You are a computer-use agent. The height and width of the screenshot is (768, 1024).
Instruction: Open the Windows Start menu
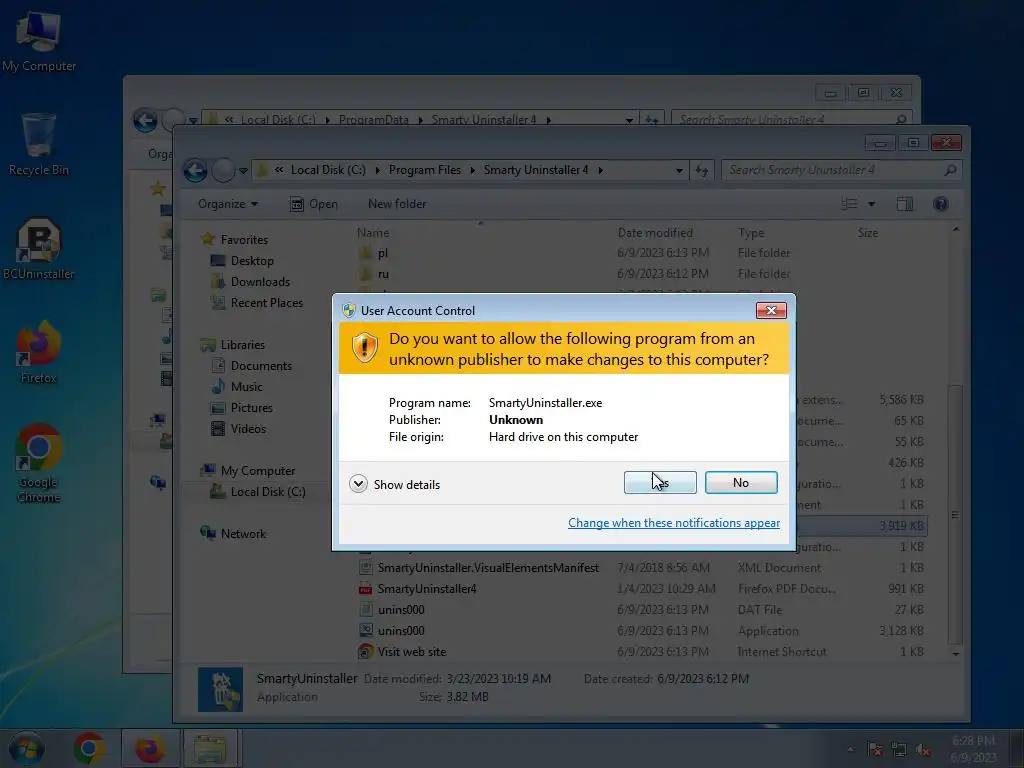pyautogui.click(x=26, y=748)
